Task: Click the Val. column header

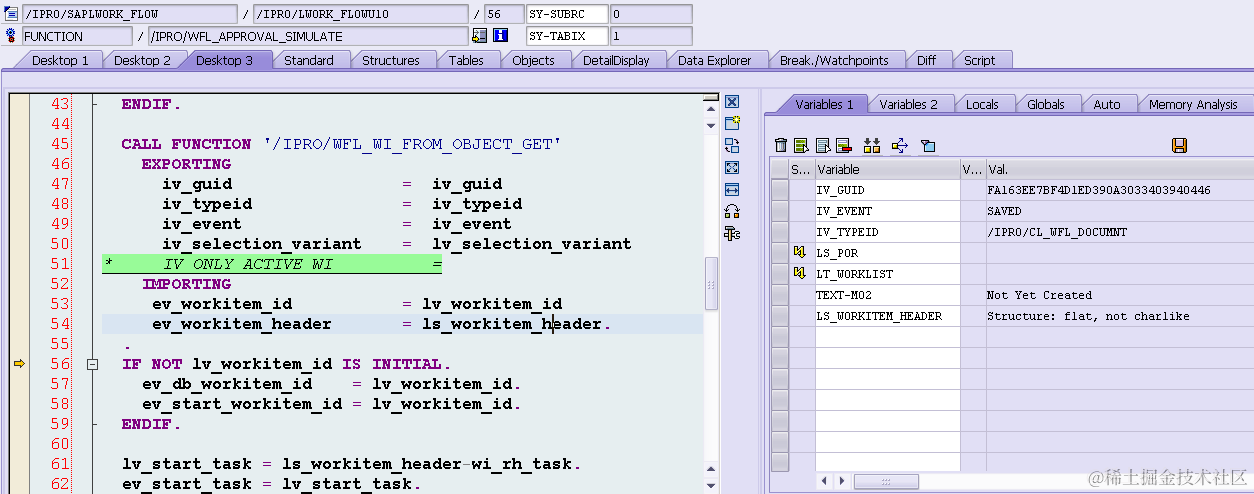Action: (1119, 169)
